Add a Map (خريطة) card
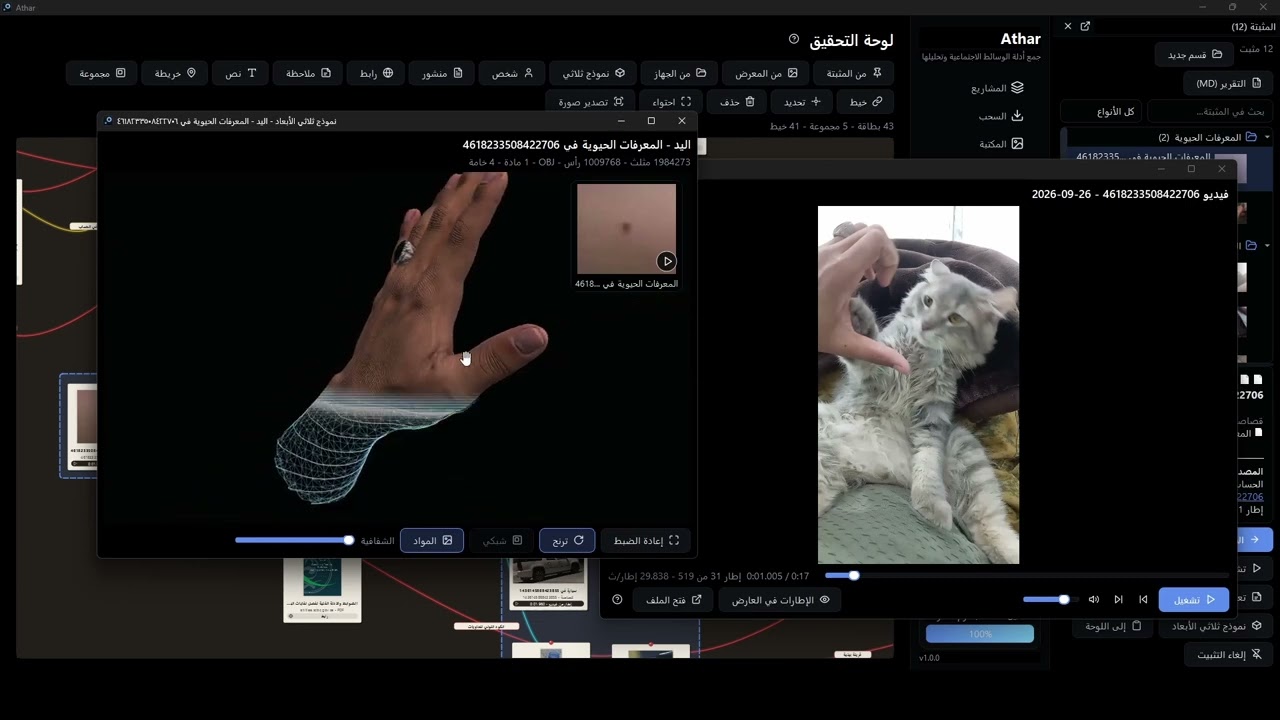Screen dimensions: 1280x720 click(x=175, y=73)
